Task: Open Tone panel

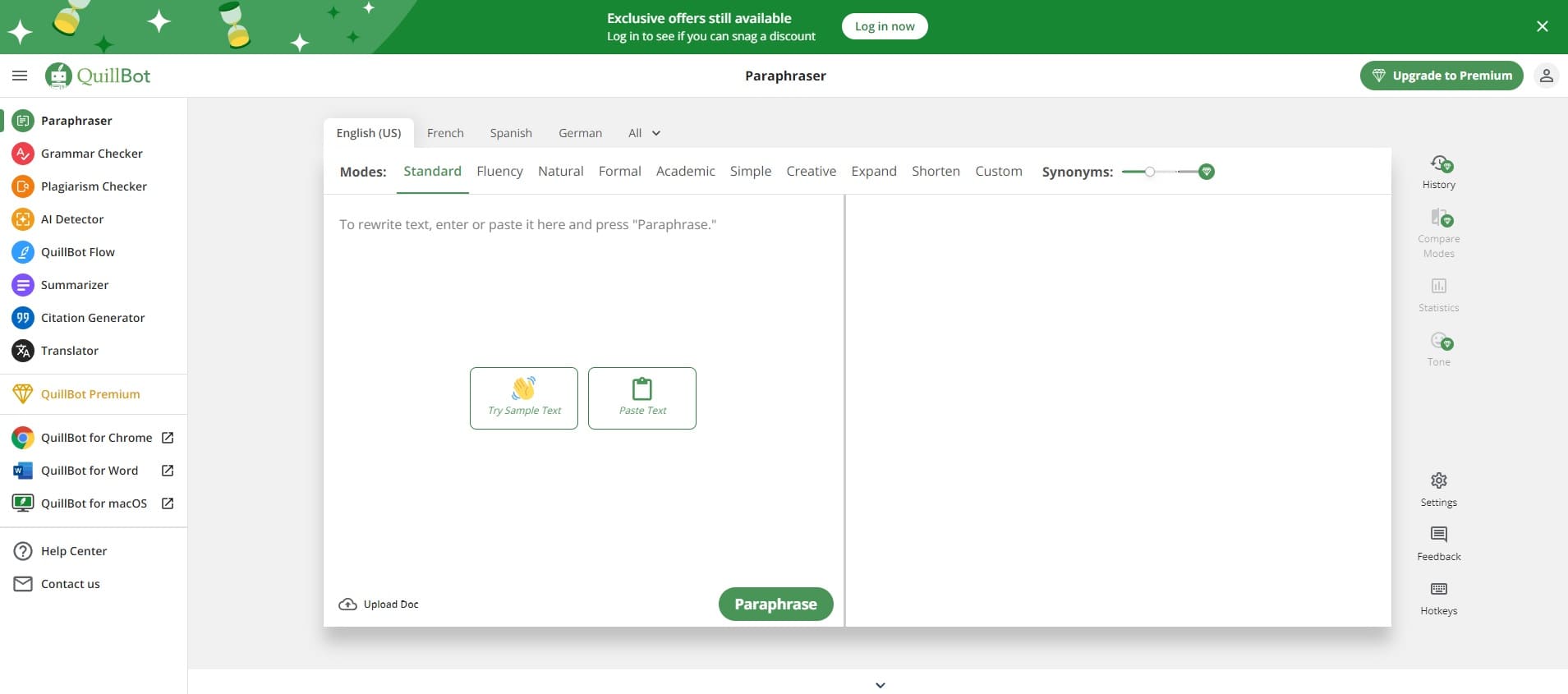Action: [1439, 349]
